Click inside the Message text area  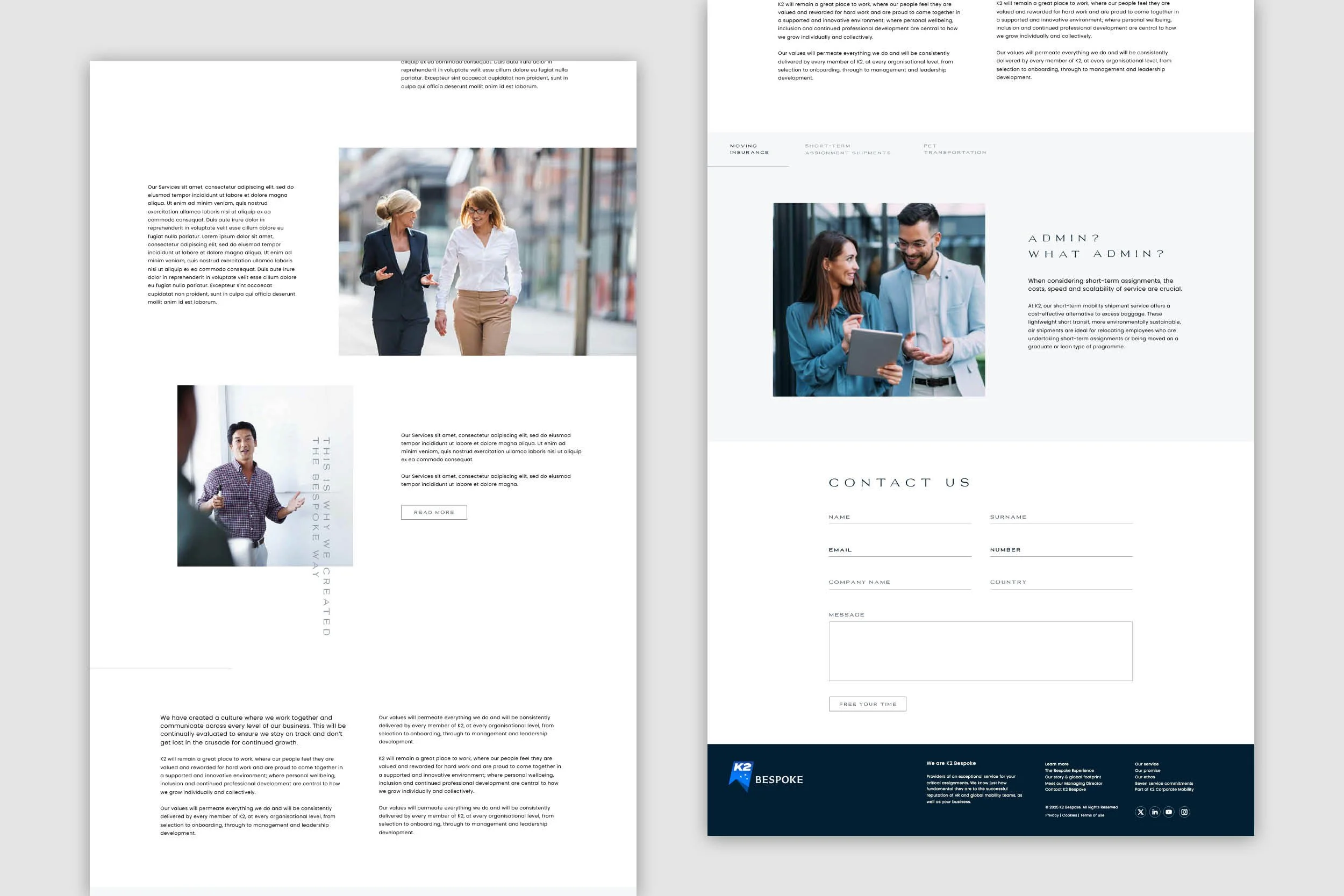pyautogui.click(x=980, y=651)
